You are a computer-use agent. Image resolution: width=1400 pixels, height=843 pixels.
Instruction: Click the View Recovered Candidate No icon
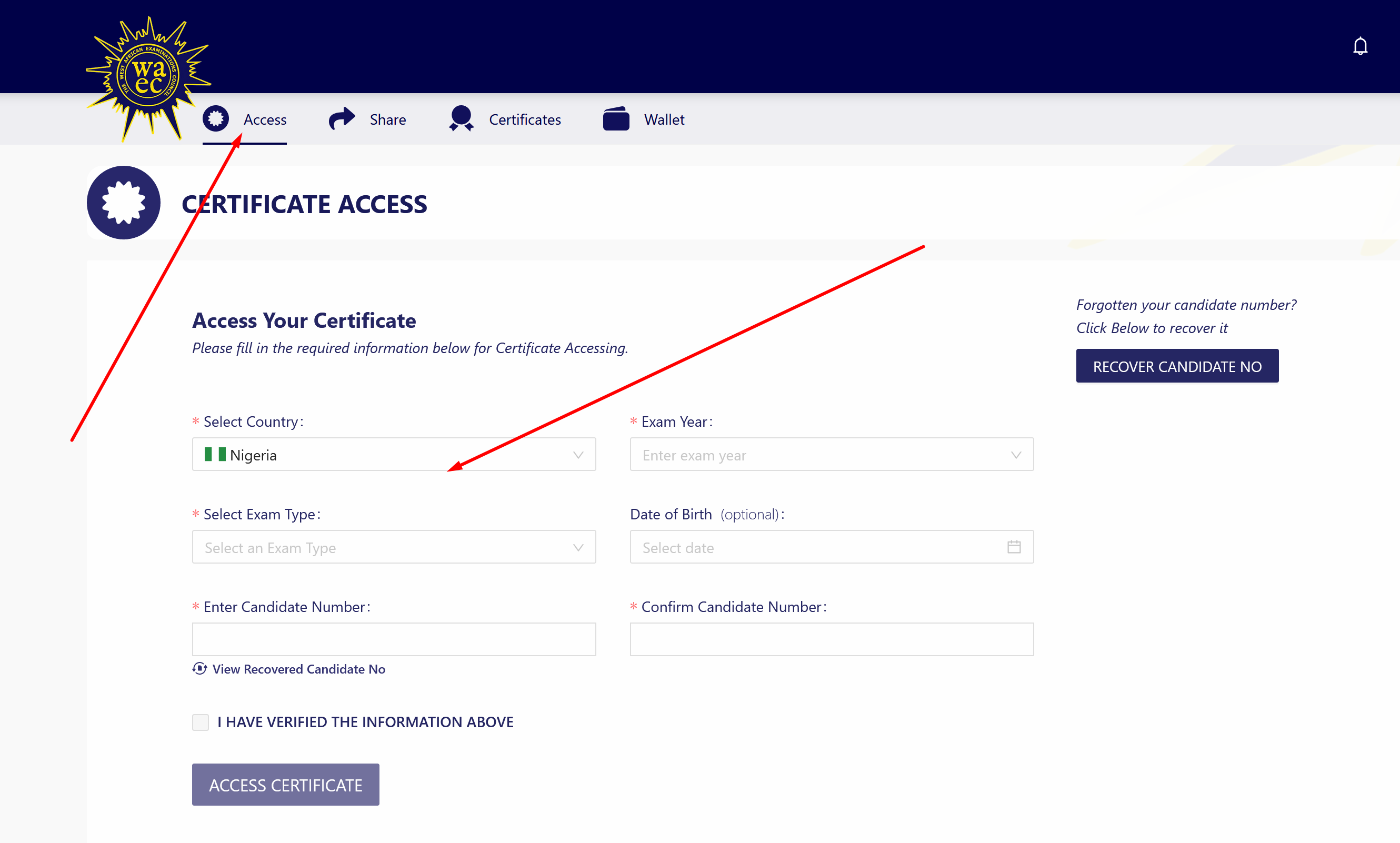199,669
